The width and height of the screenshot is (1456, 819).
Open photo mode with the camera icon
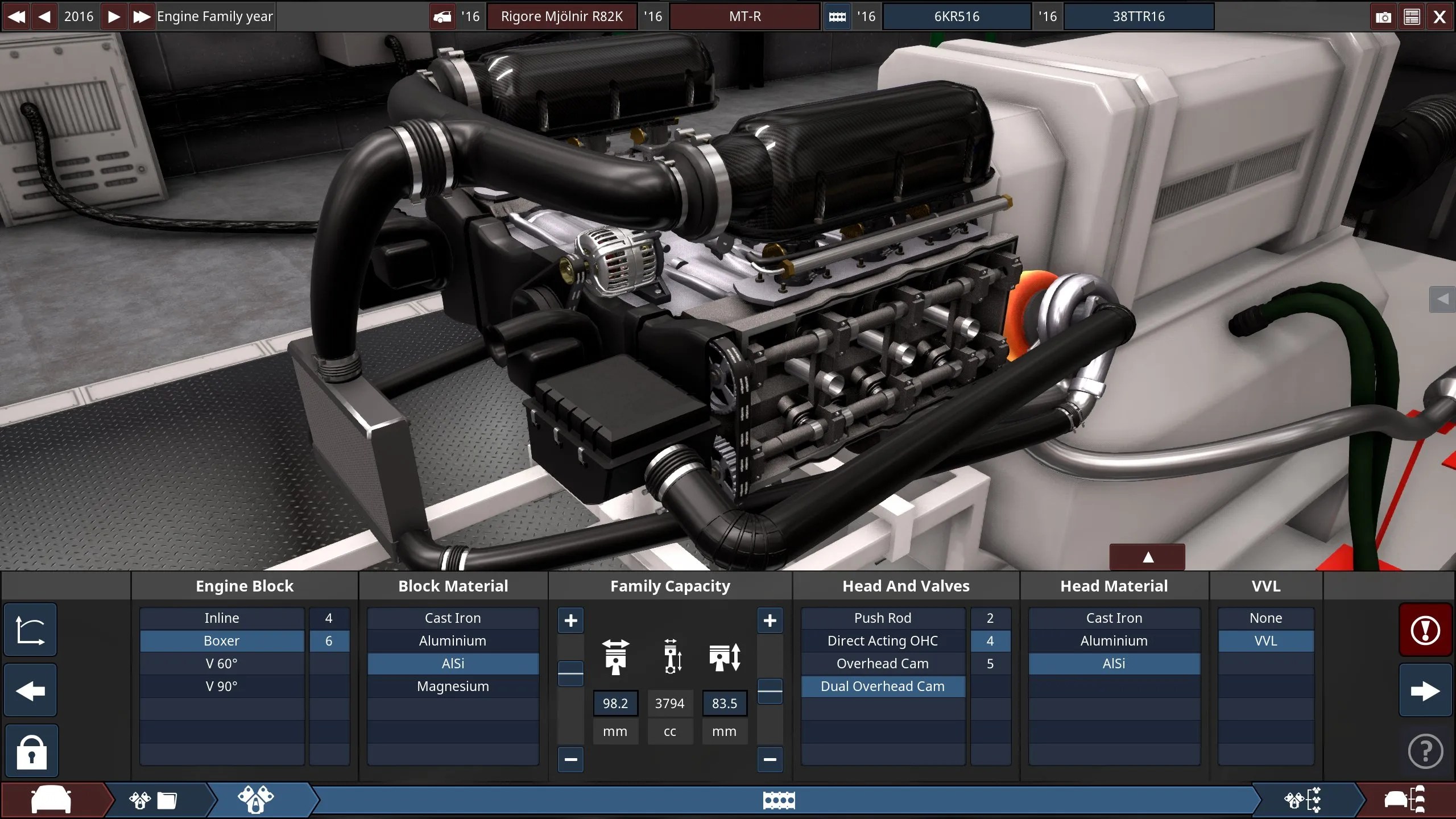click(1383, 16)
